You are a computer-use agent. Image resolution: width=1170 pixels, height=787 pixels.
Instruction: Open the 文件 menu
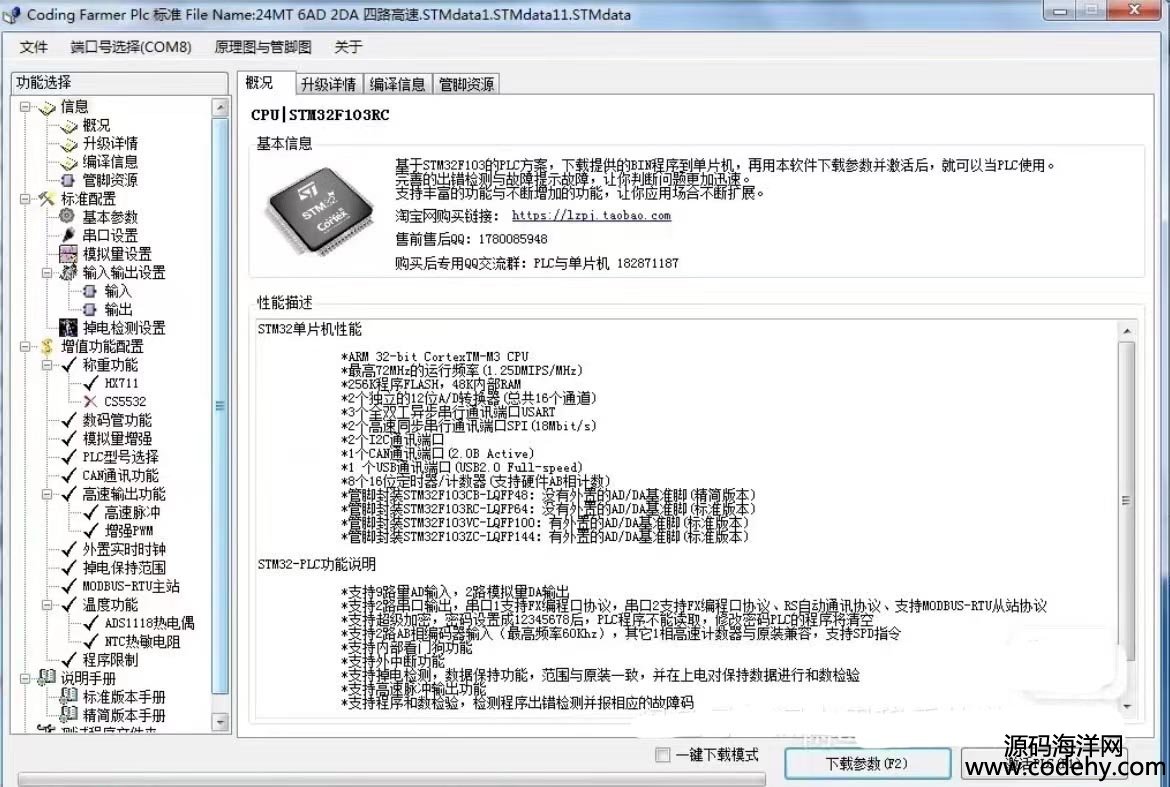33,47
